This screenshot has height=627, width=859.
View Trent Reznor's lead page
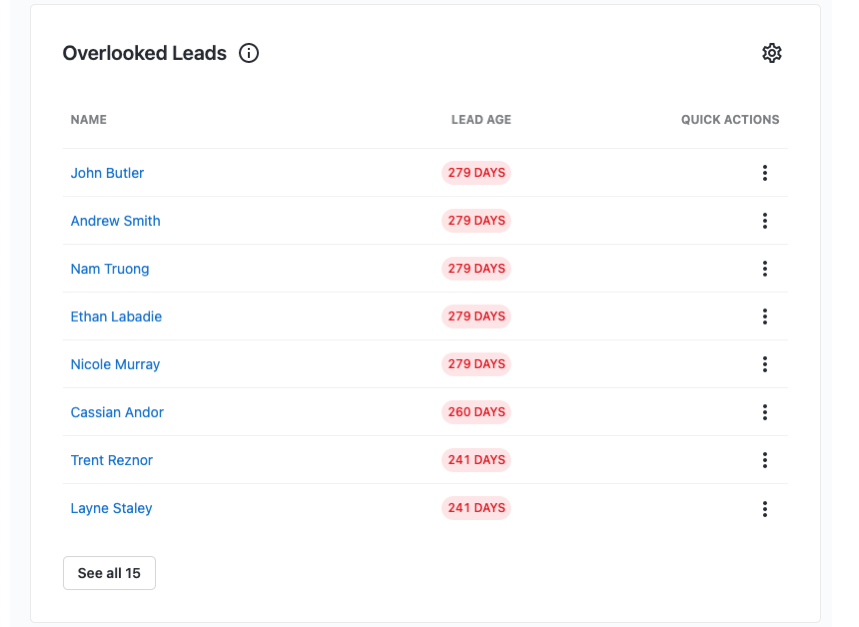tap(111, 460)
